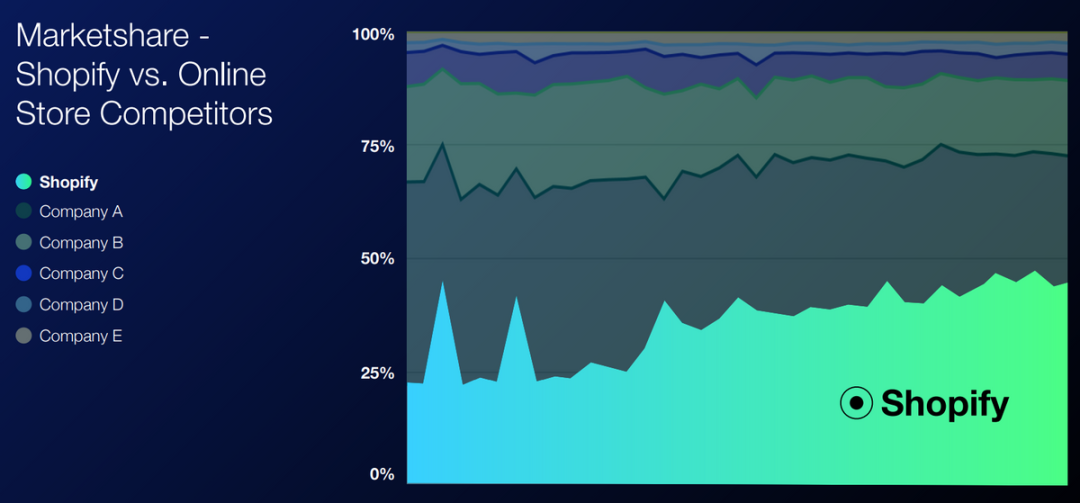Toggle the Company B legend label
Image resolution: width=1080 pixels, height=503 pixels.
point(81,243)
